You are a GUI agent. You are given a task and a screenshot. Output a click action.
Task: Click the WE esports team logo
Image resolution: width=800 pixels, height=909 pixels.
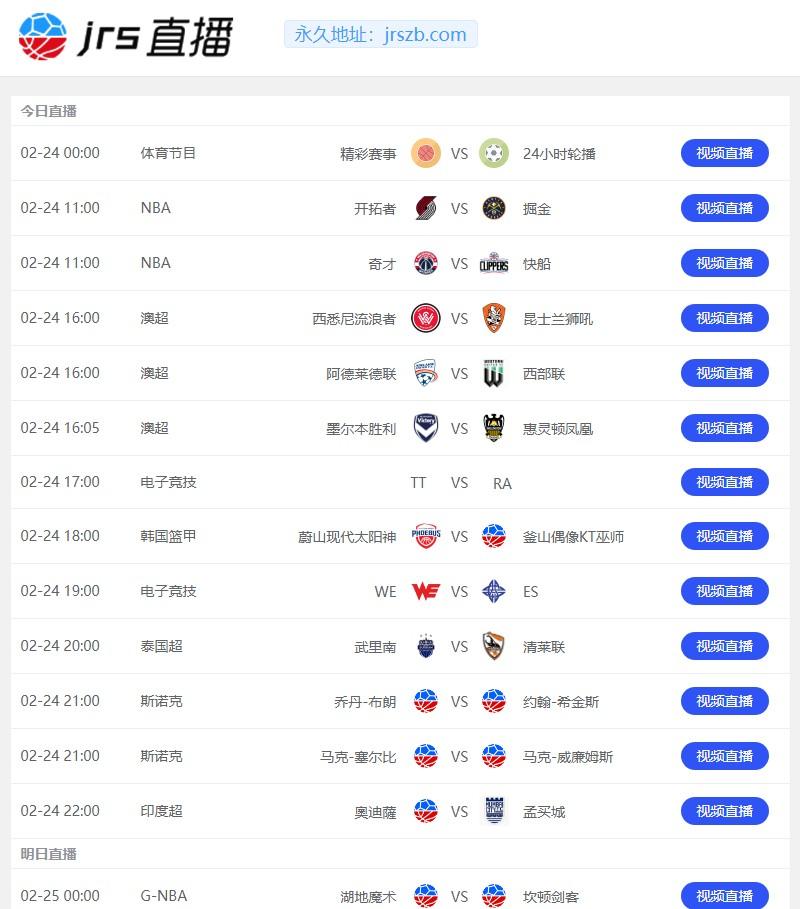[426, 591]
